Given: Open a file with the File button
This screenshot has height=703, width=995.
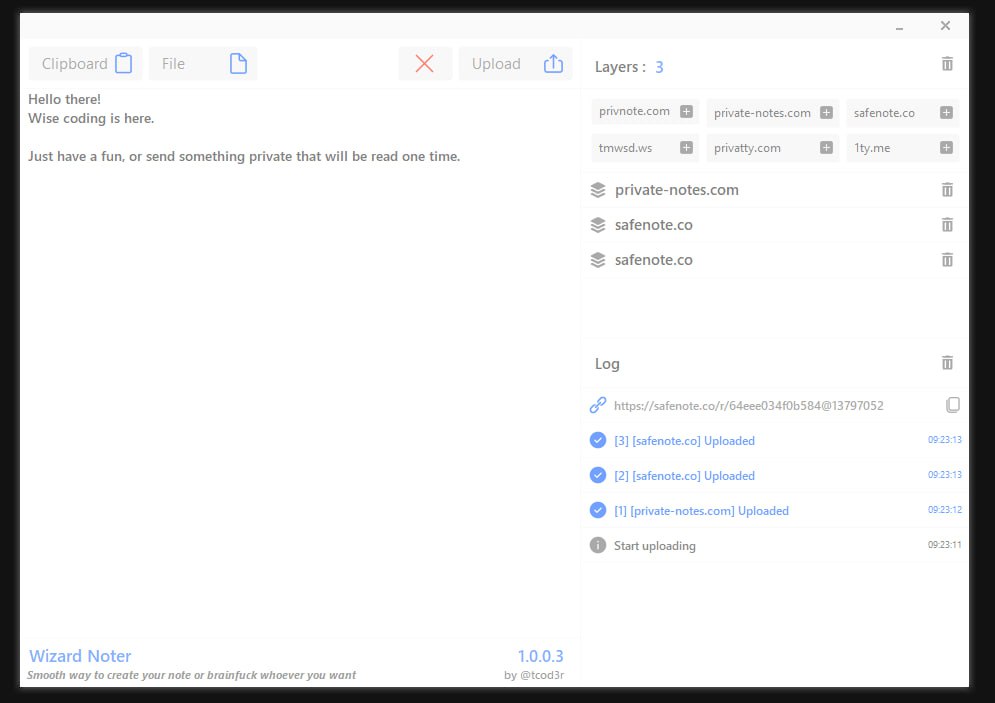Looking at the screenshot, I should pos(203,64).
